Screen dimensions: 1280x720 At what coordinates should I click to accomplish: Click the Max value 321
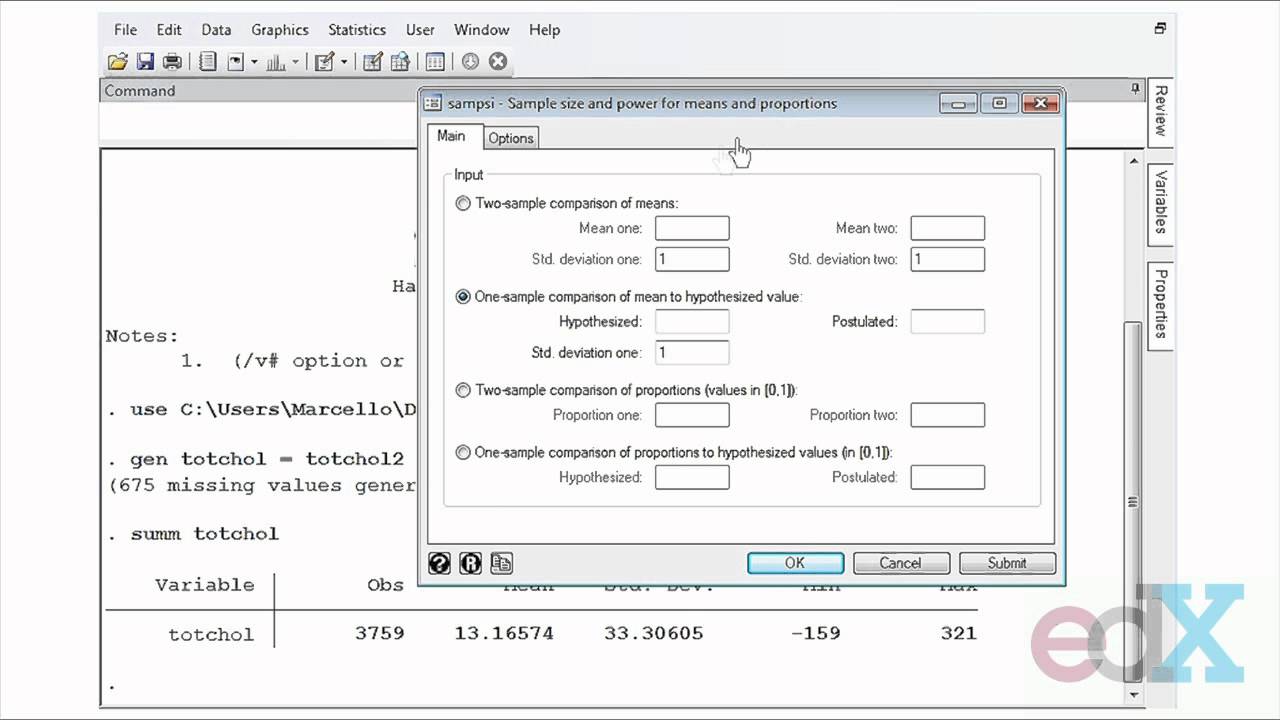tap(958, 634)
